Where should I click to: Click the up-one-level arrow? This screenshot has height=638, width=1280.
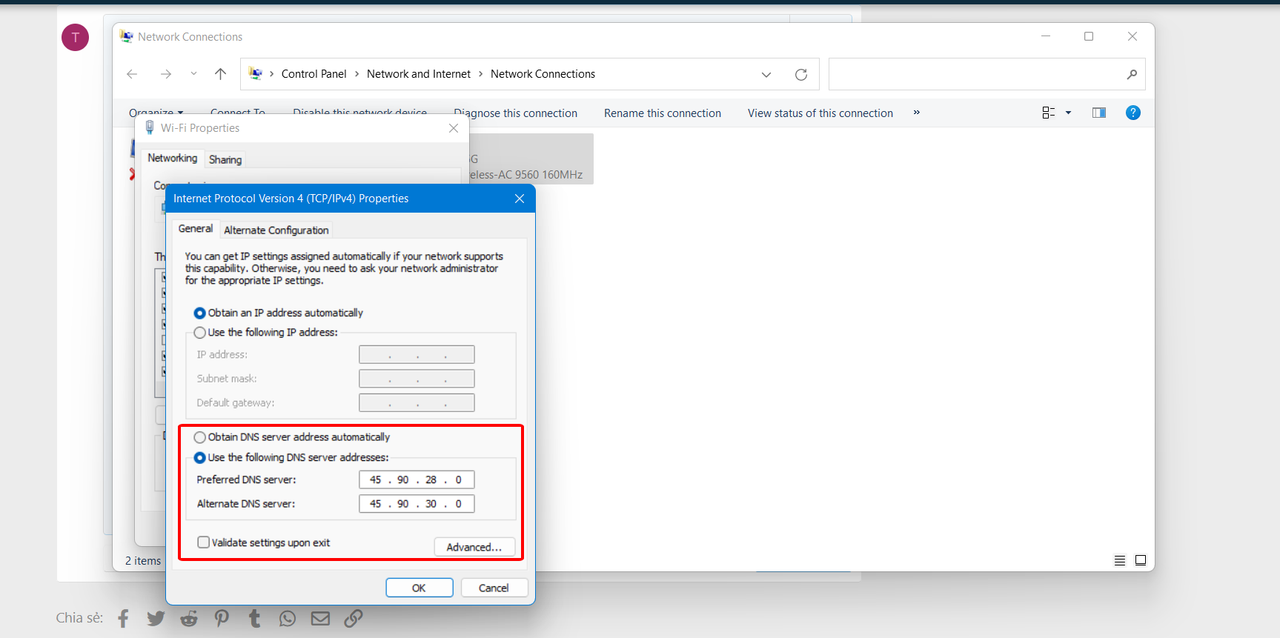(x=220, y=74)
